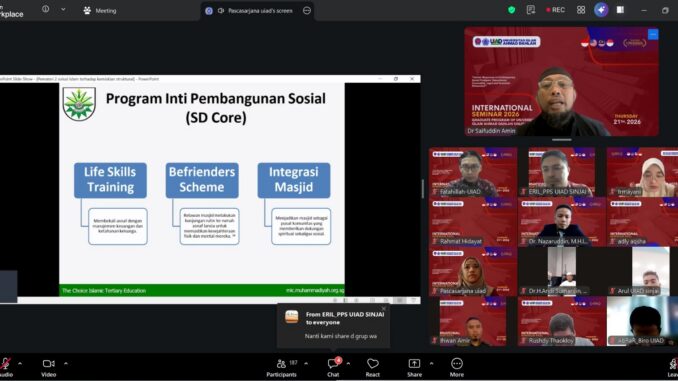Image resolution: width=678 pixels, height=381 pixels.
Task: Open the AI Companion sparkle icon
Action: [601, 10]
